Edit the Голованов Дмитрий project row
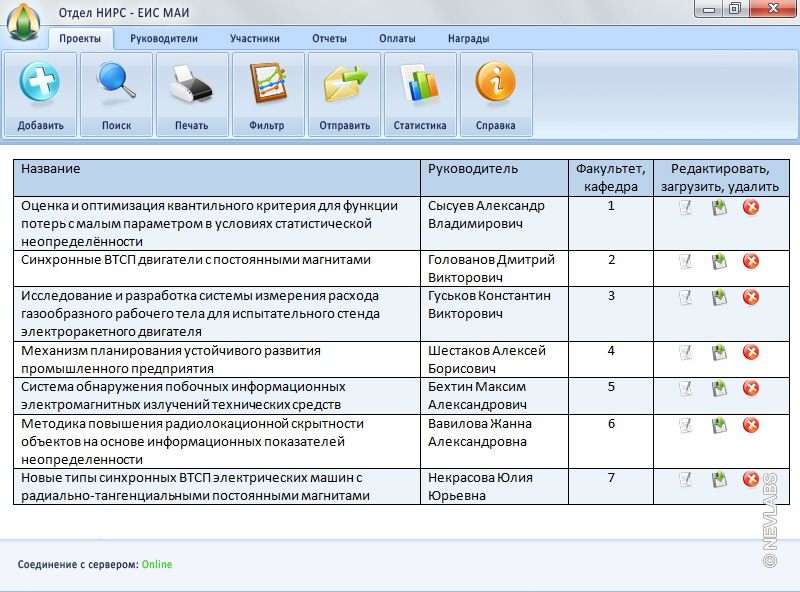Screen dimensions: 800x592 pos(685,261)
